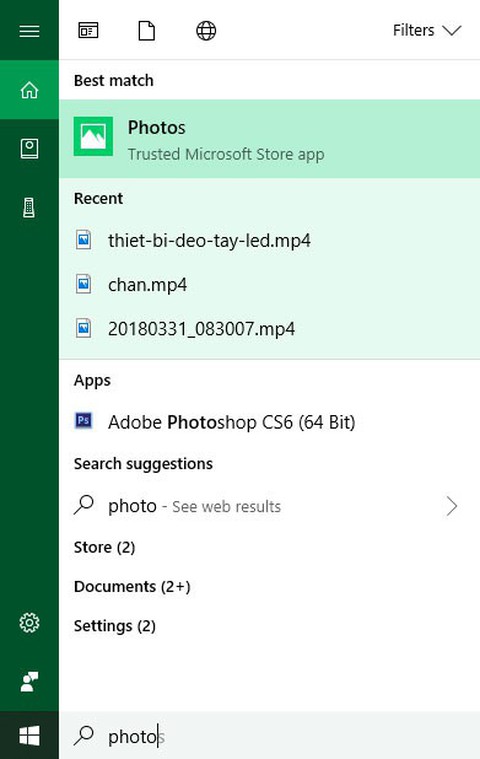480x759 pixels.
Task: Expand the Documents (2+) results group
Action: click(x=132, y=587)
